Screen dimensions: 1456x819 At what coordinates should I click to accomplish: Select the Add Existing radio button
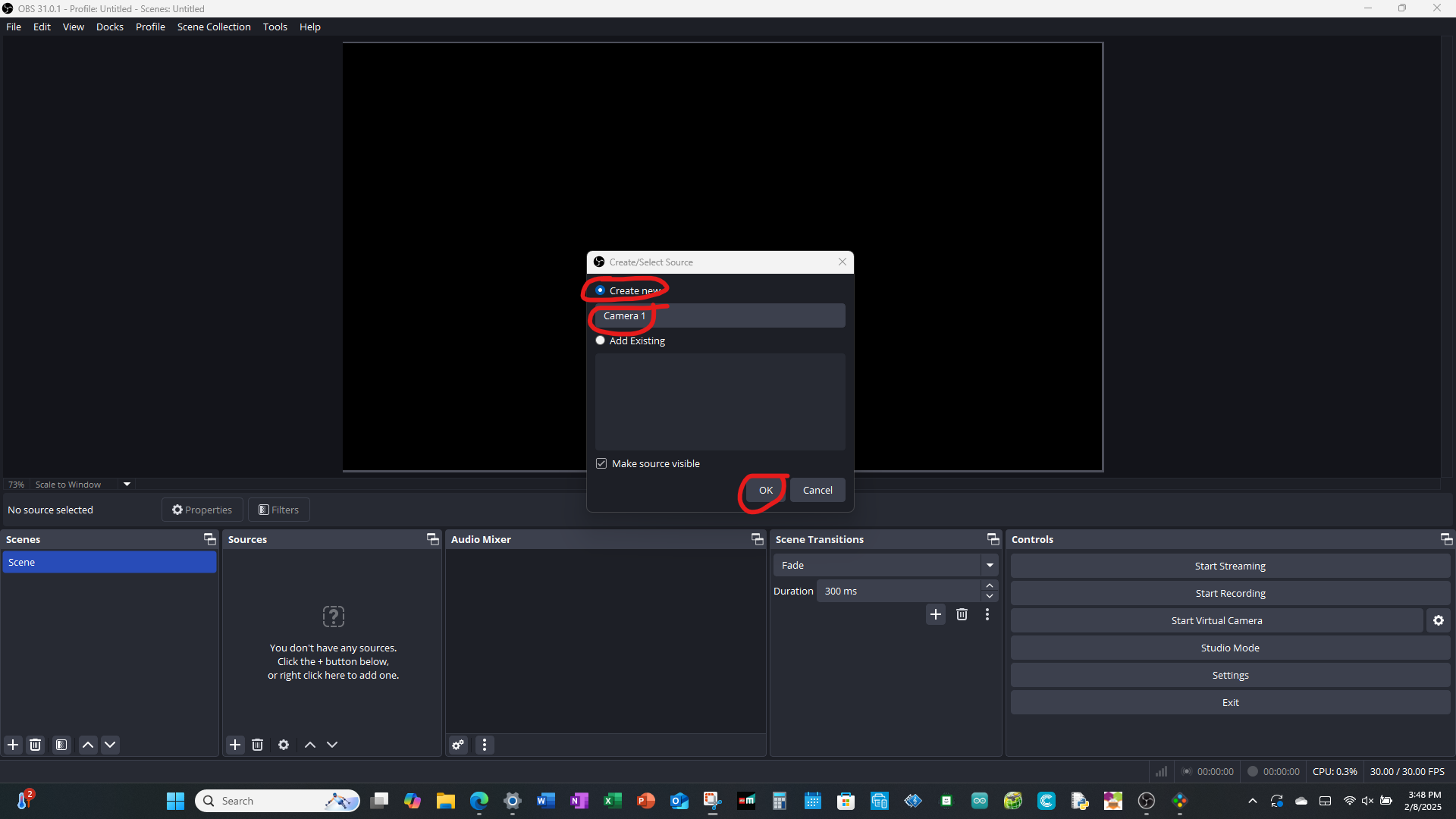point(601,340)
